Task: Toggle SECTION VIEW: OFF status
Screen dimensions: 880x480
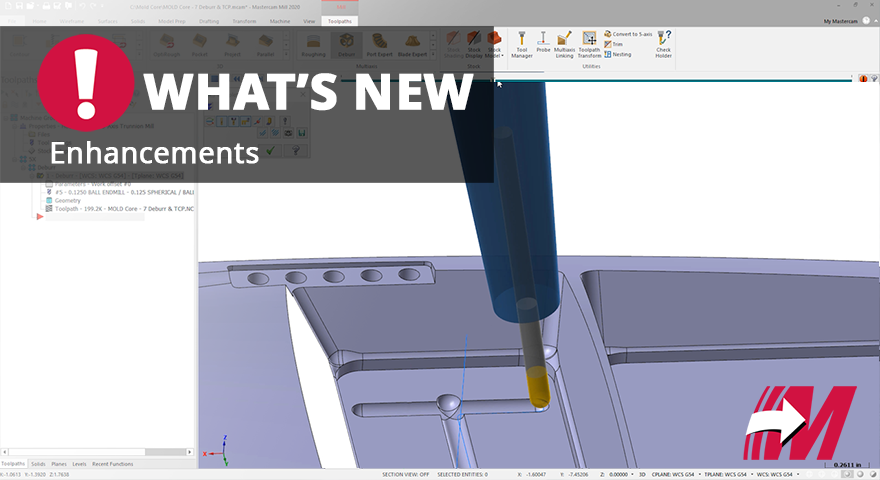Action: pyautogui.click(x=405, y=474)
